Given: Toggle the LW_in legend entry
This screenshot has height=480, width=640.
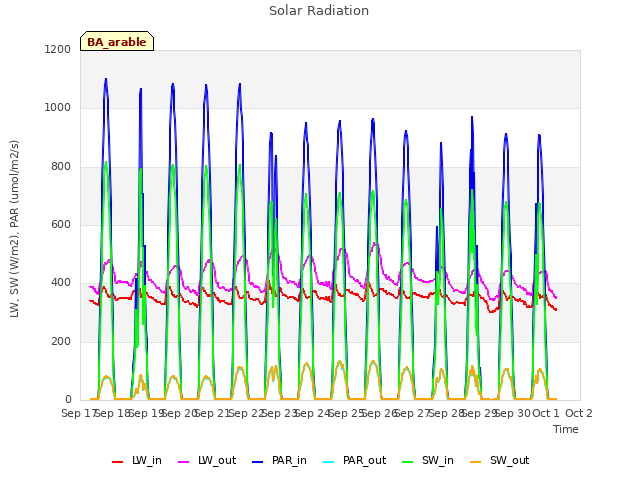Looking at the screenshot, I should 137,460.
